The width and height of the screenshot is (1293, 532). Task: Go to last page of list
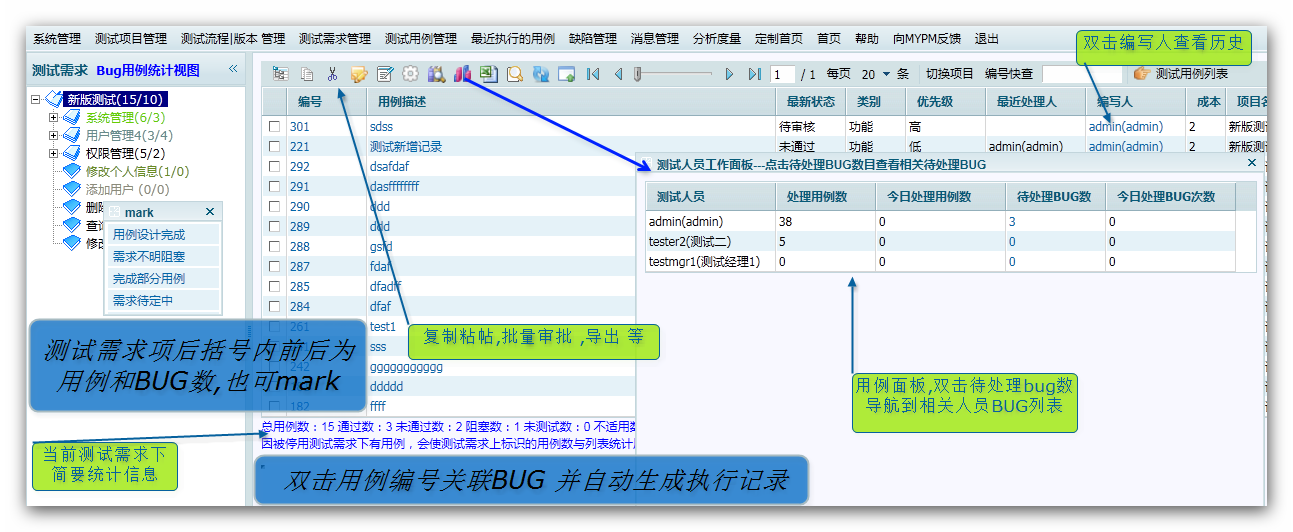coord(754,74)
